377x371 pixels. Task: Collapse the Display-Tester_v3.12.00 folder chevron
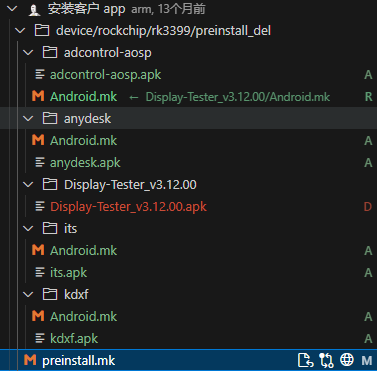28,185
